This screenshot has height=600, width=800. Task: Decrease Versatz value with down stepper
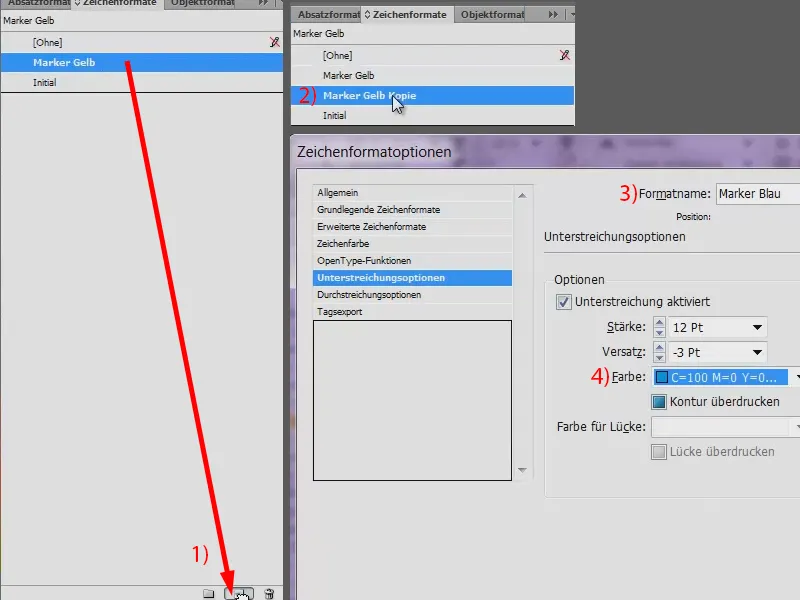point(659,358)
